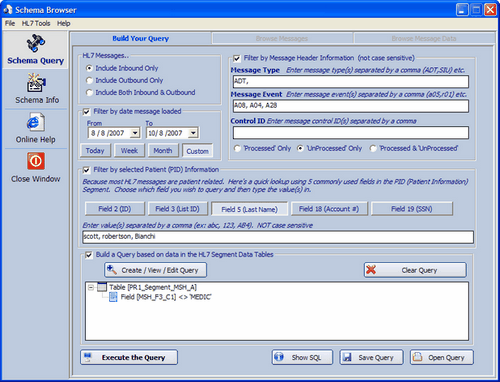The image size is (500, 382).
Task: Select Processed & UnProcessed radio button
Action: click(x=373, y=148)
